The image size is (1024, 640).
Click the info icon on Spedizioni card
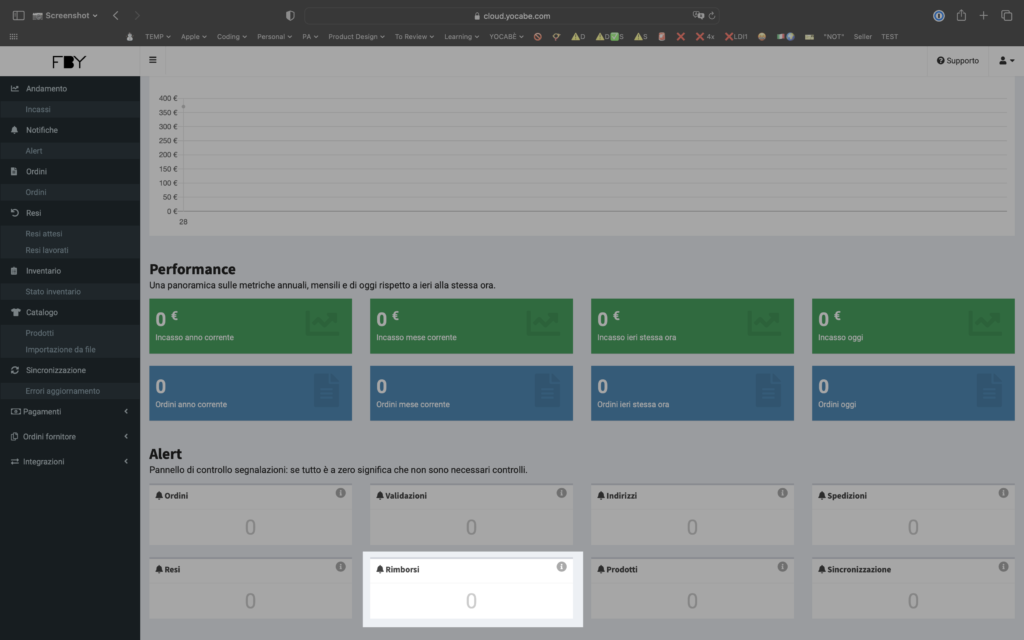click(1003, 493)
